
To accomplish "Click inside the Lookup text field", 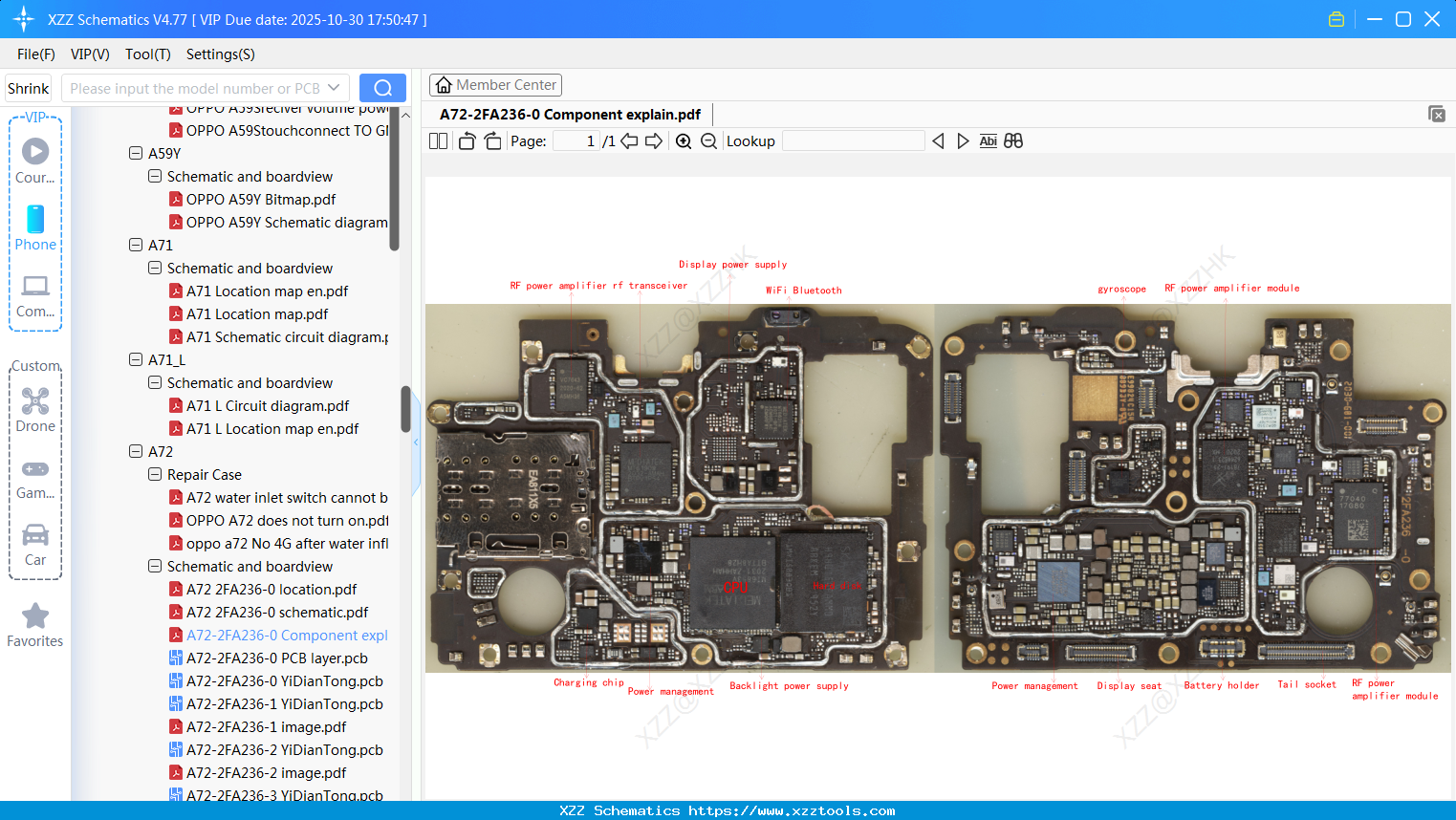I will coord(852,140).
